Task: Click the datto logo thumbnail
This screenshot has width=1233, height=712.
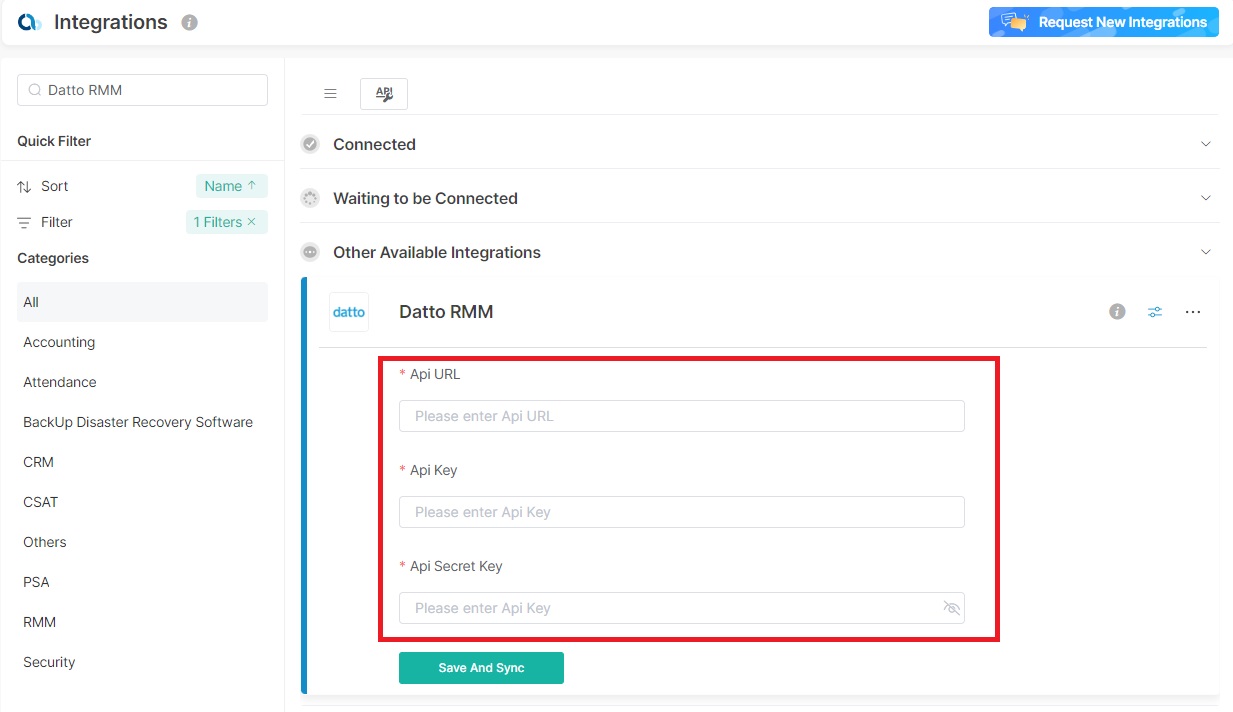Action: 349,312
